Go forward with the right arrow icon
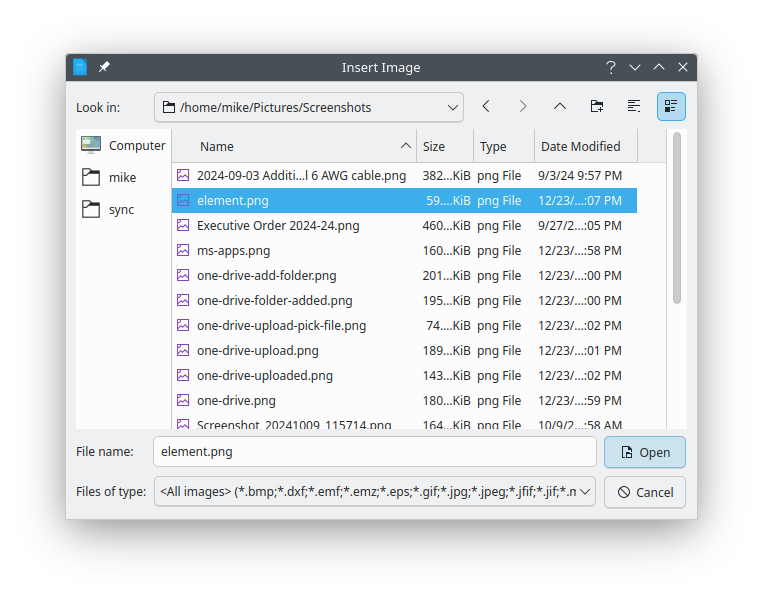 (x=523, y=107)
